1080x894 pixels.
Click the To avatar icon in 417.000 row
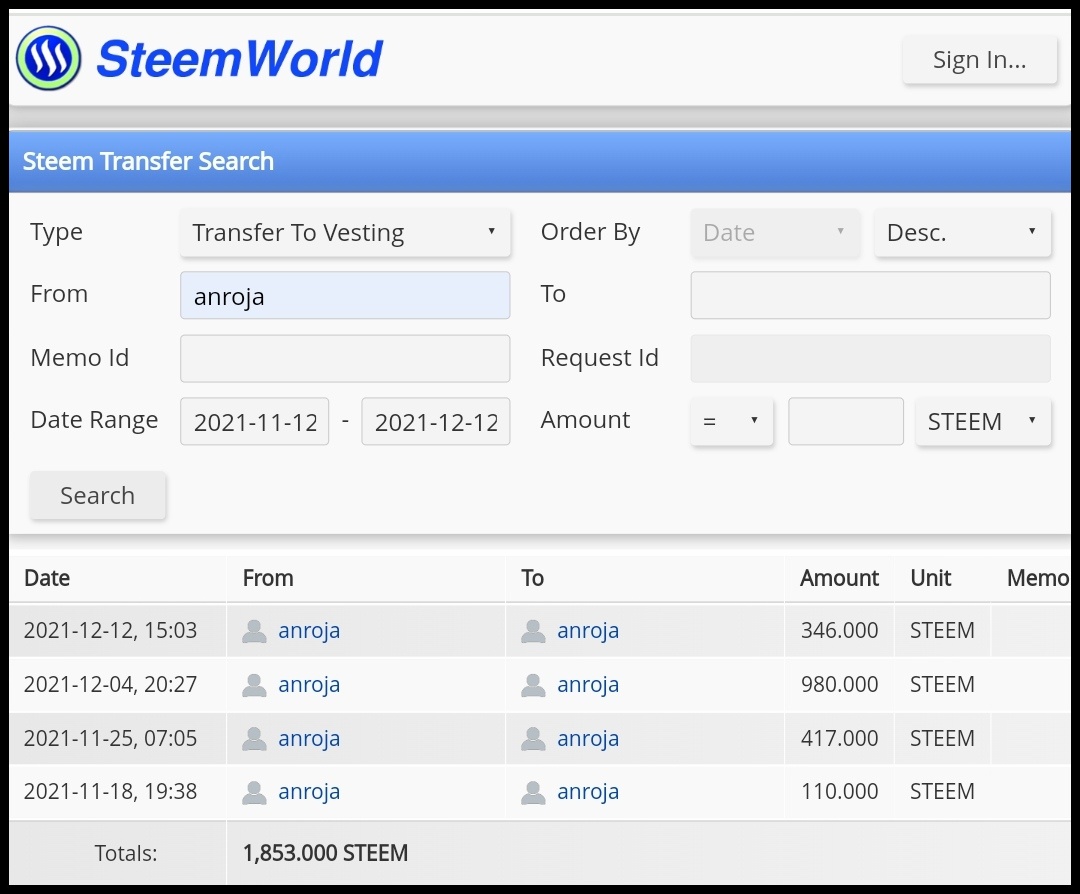pyautogui.click(x=533, y=739)
